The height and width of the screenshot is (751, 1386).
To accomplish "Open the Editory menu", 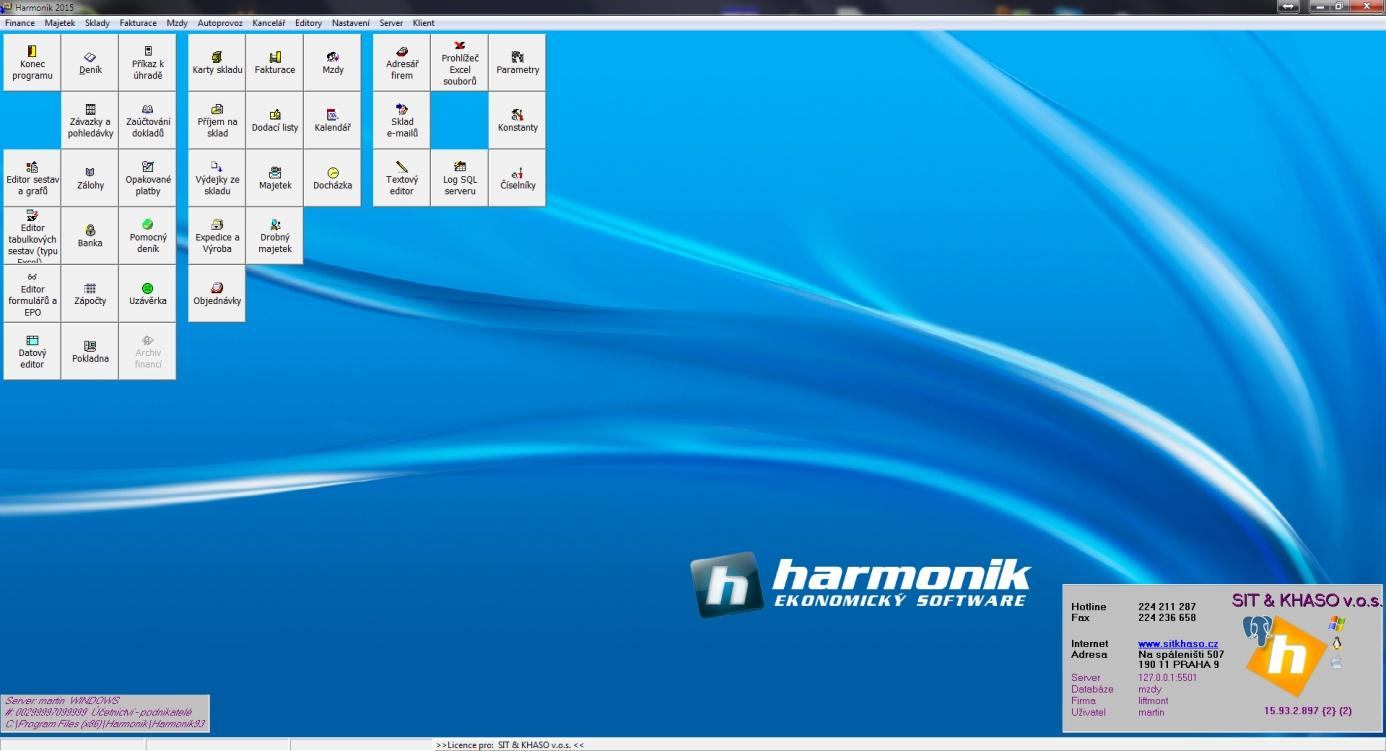I will 309,22.
